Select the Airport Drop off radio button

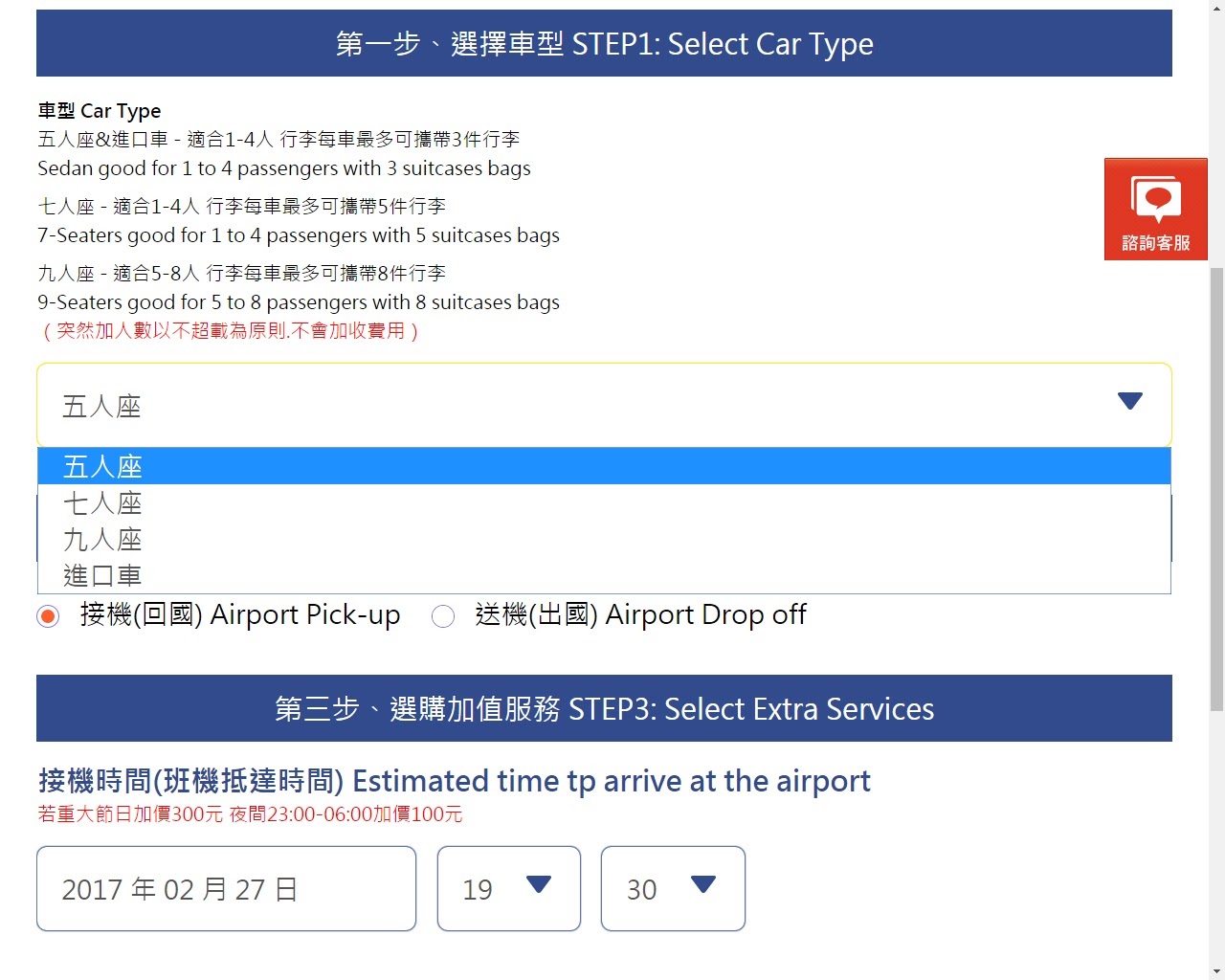coord(443,616)
